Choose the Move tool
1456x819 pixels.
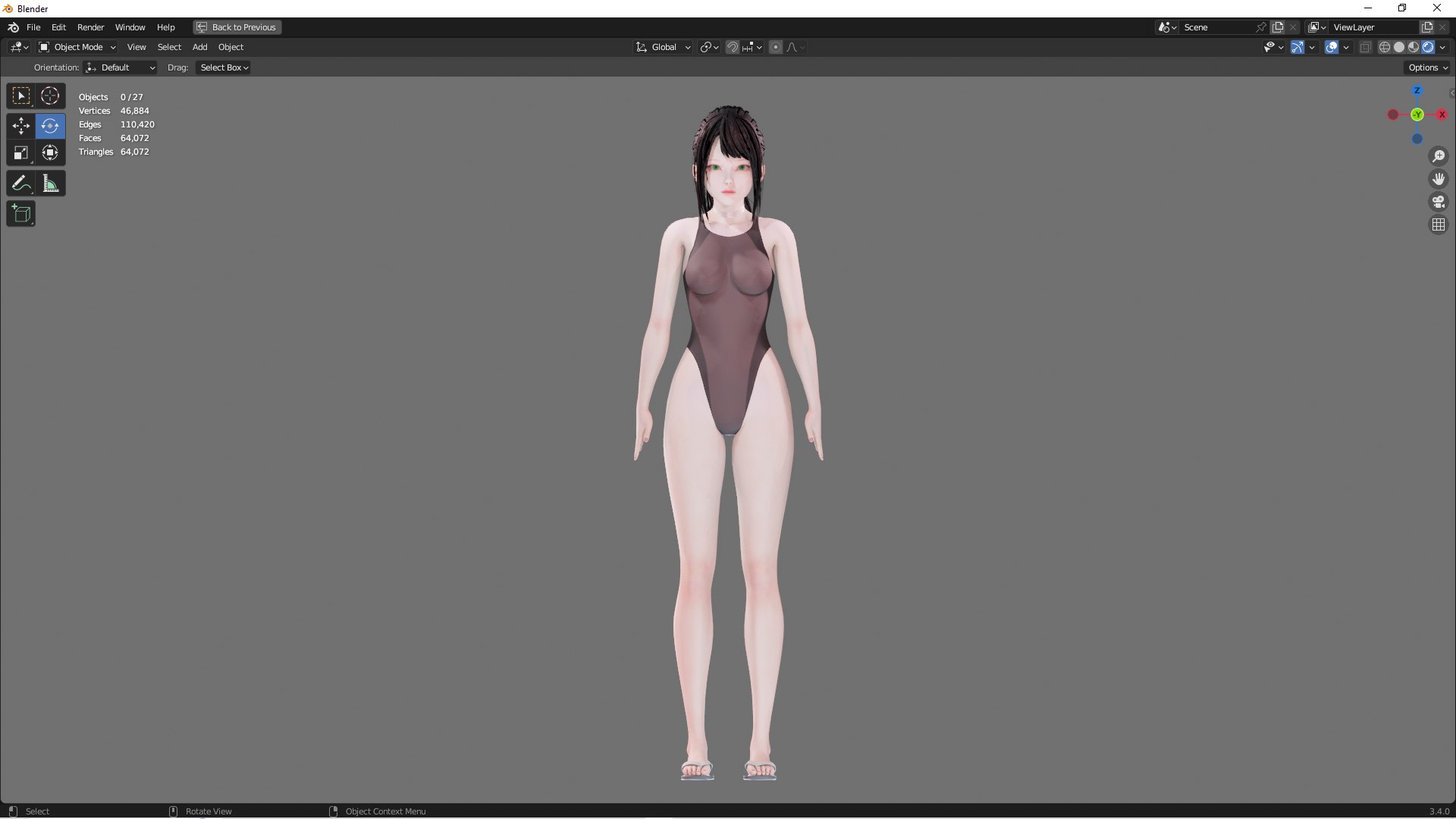click(x=21, y=126)
